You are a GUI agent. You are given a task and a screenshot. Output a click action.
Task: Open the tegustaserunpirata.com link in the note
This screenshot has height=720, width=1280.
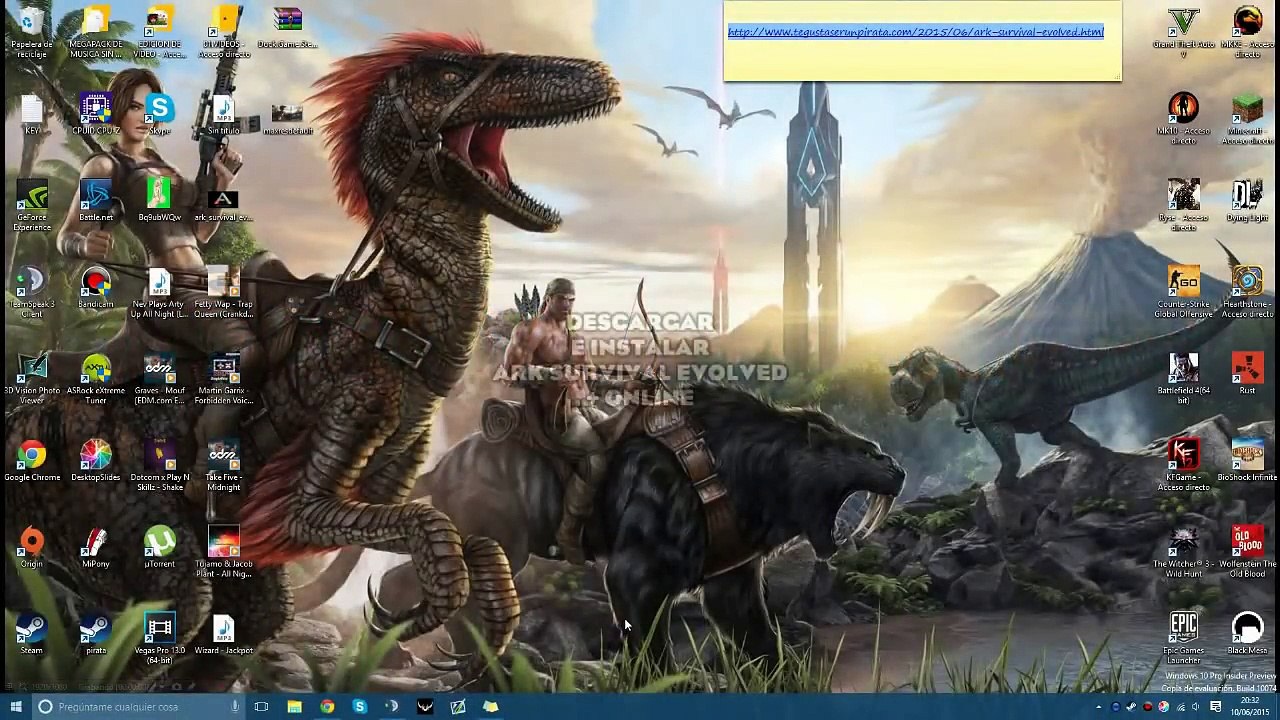915,32
